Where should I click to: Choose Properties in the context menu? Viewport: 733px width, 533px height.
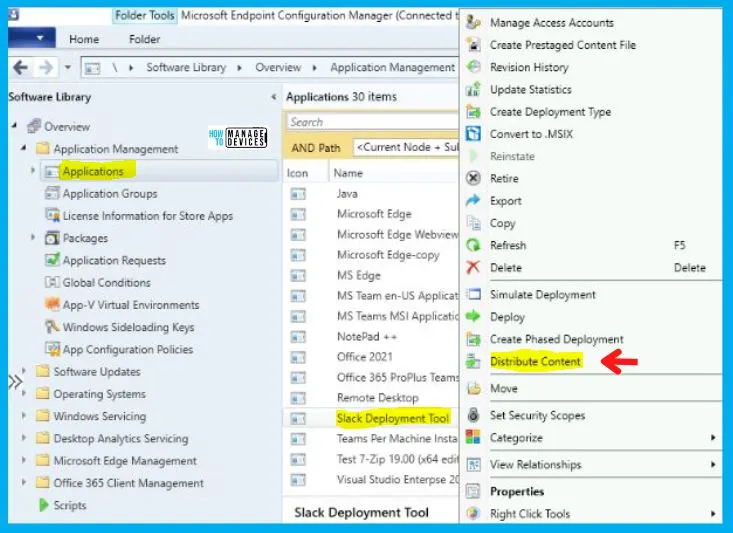[x=517, y=491]
